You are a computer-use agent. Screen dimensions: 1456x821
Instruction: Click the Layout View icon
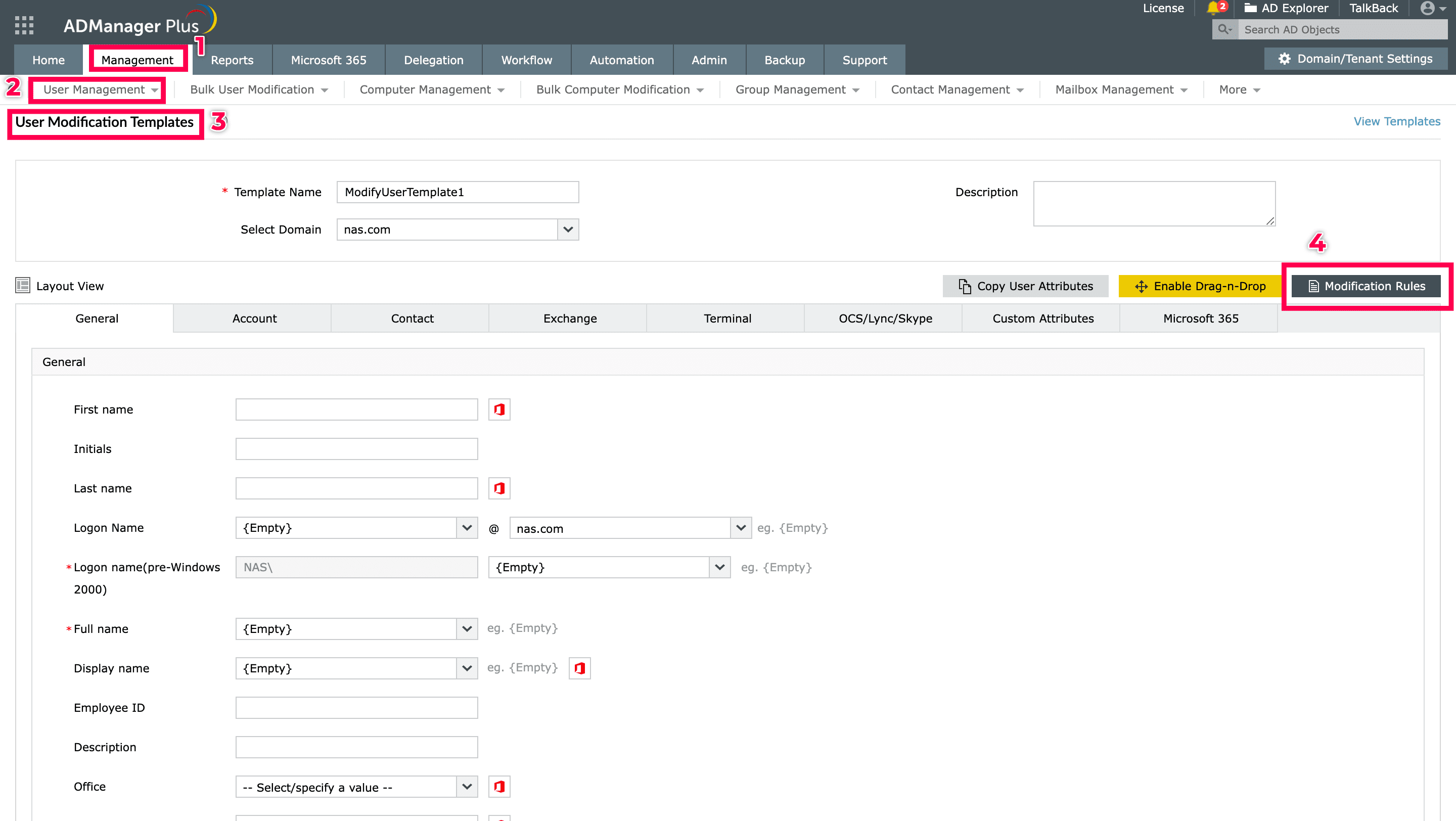coord(23,285)
